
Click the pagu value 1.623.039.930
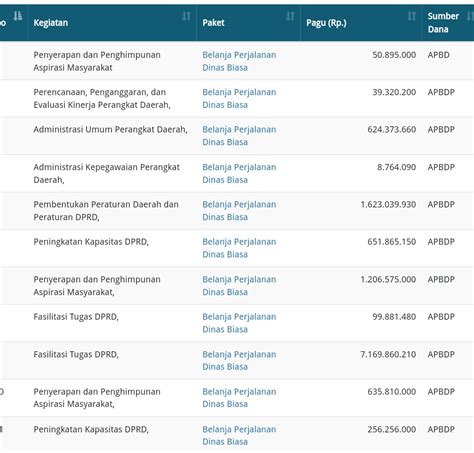(388, 204)
